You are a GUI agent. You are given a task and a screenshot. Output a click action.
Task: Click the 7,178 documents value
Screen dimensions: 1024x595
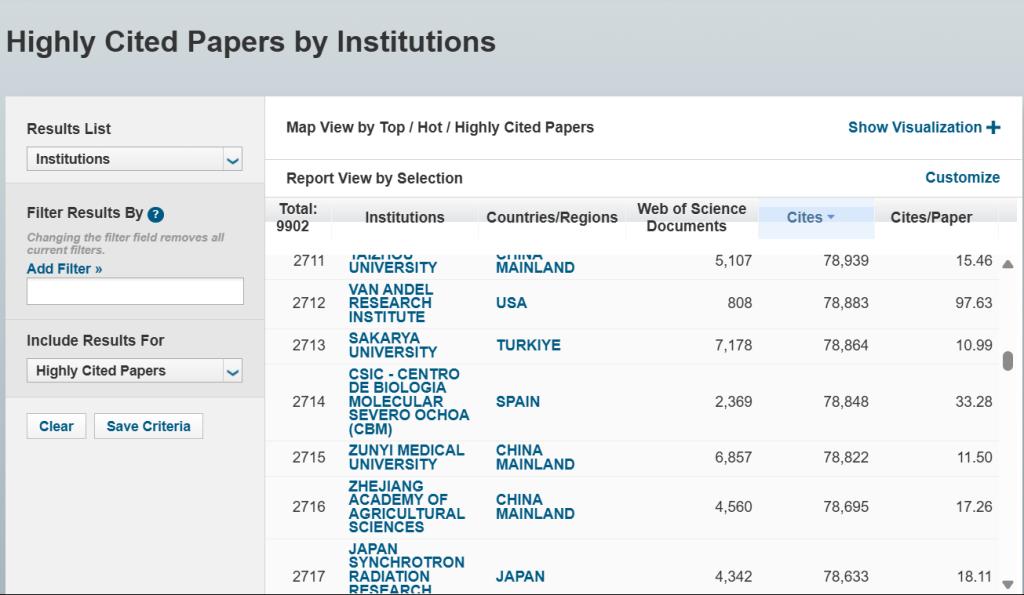coord(733,345)
